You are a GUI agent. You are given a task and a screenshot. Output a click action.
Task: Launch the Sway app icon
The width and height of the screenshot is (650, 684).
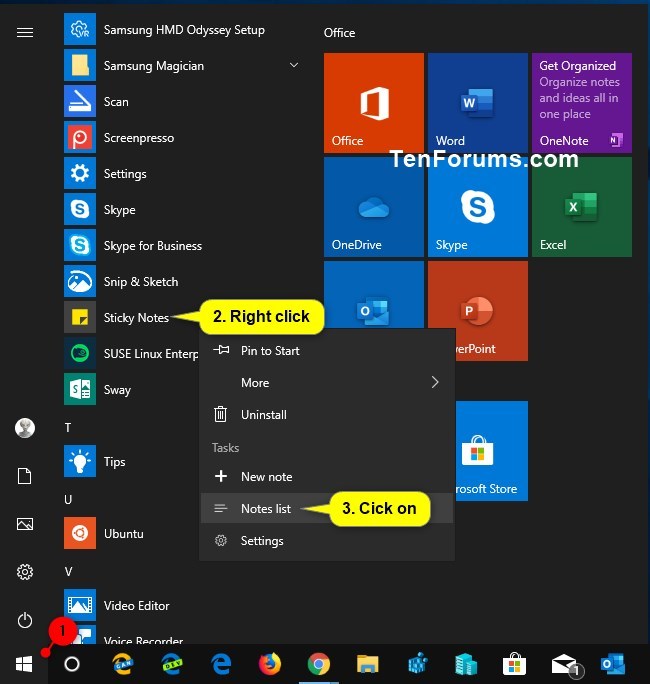(x=80, y=389)
